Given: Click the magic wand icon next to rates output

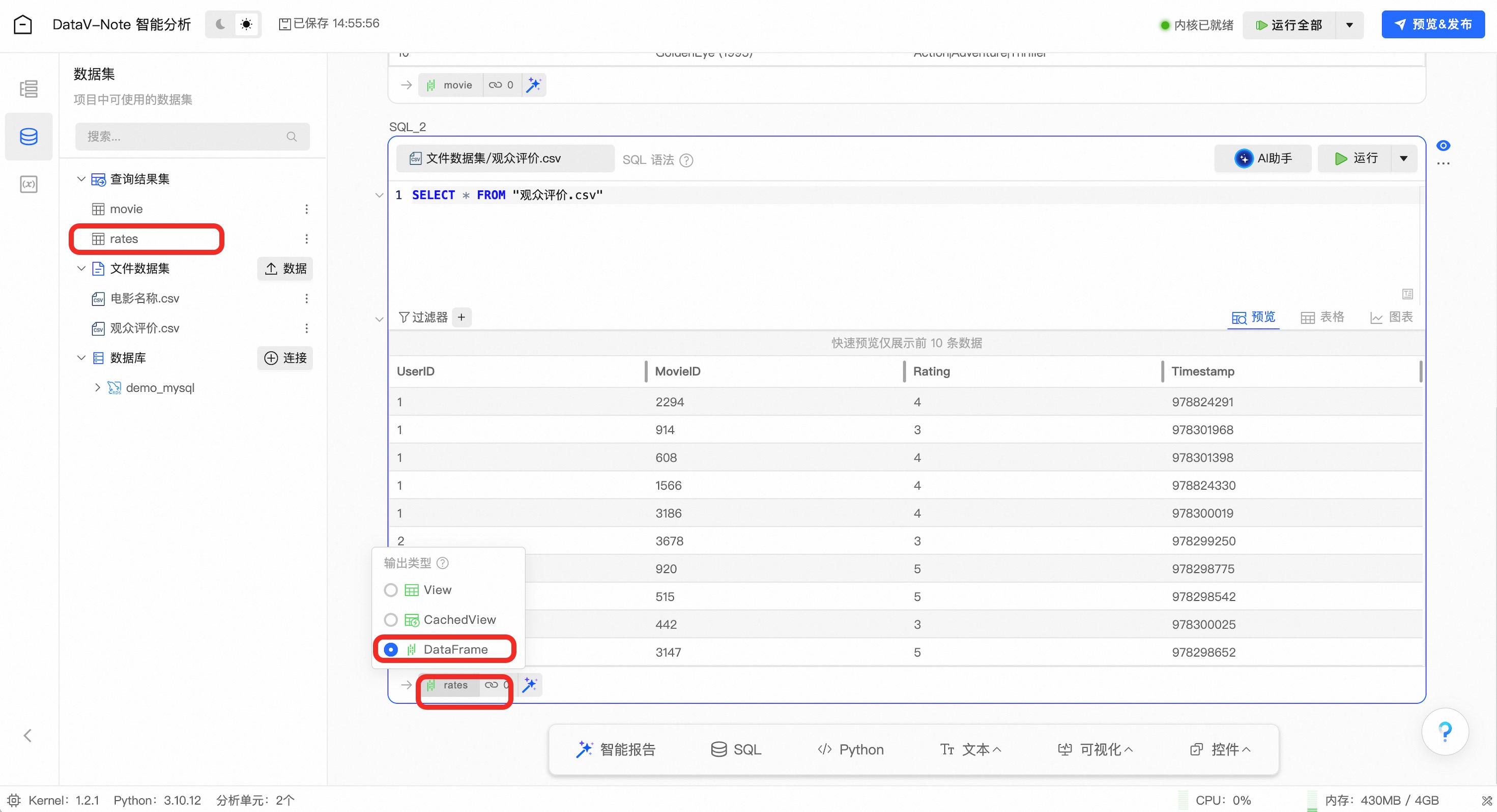Looking at the screenshot, I should pos(529,685).
